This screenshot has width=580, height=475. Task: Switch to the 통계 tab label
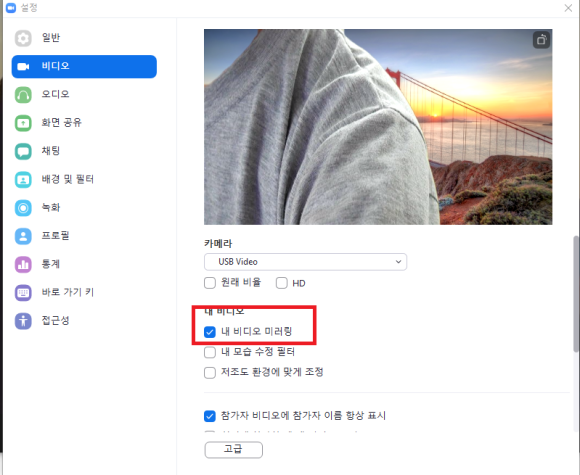tap(51, 264)
